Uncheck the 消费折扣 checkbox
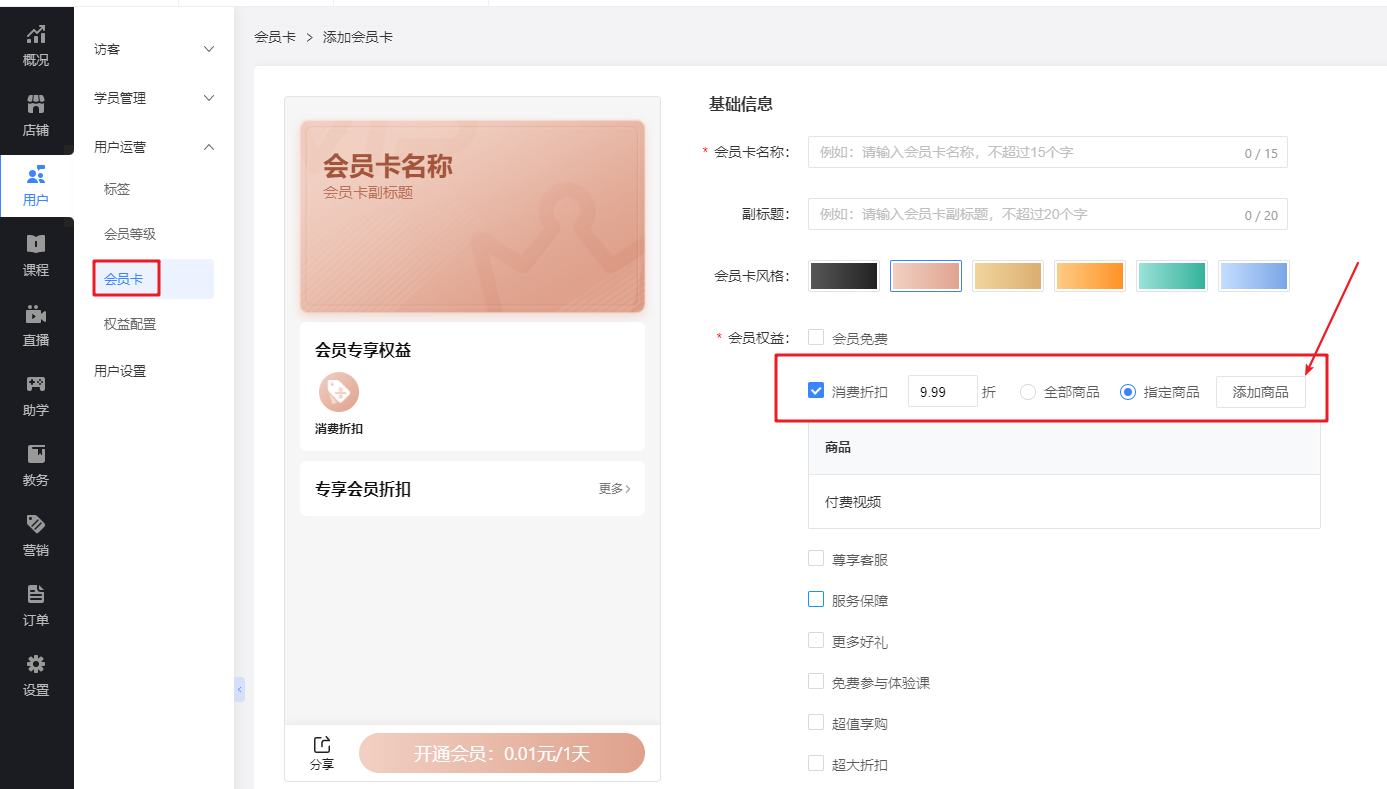 (816, 391)
